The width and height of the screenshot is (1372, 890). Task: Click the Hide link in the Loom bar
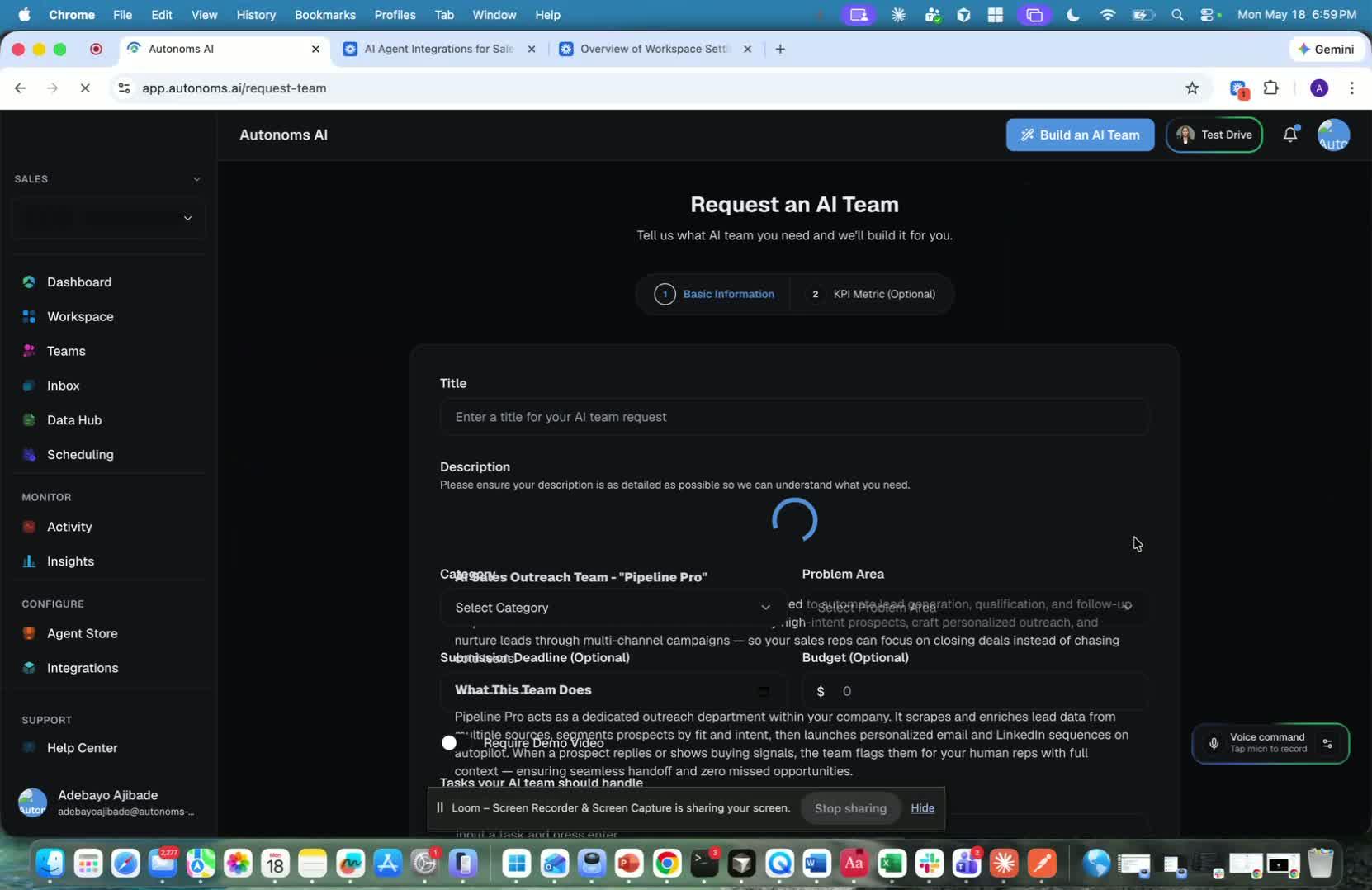(922, 808)
